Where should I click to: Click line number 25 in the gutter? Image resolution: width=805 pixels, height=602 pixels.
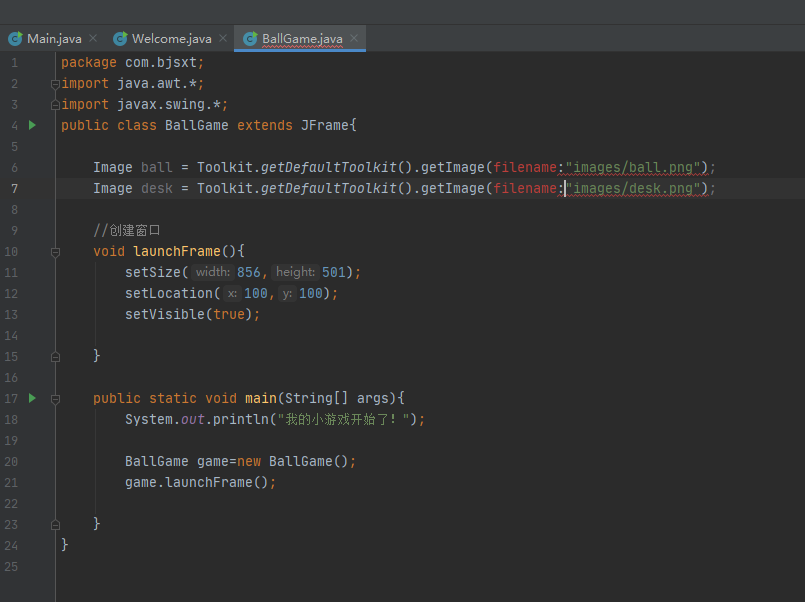[11, 567]
